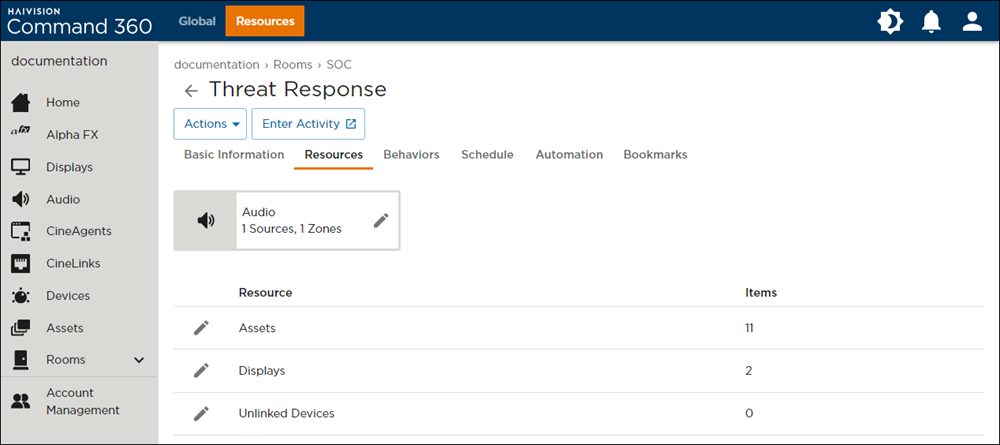Open the Actions dropdown
This screenshot has height=445, width=1000.
coord(210,124)
